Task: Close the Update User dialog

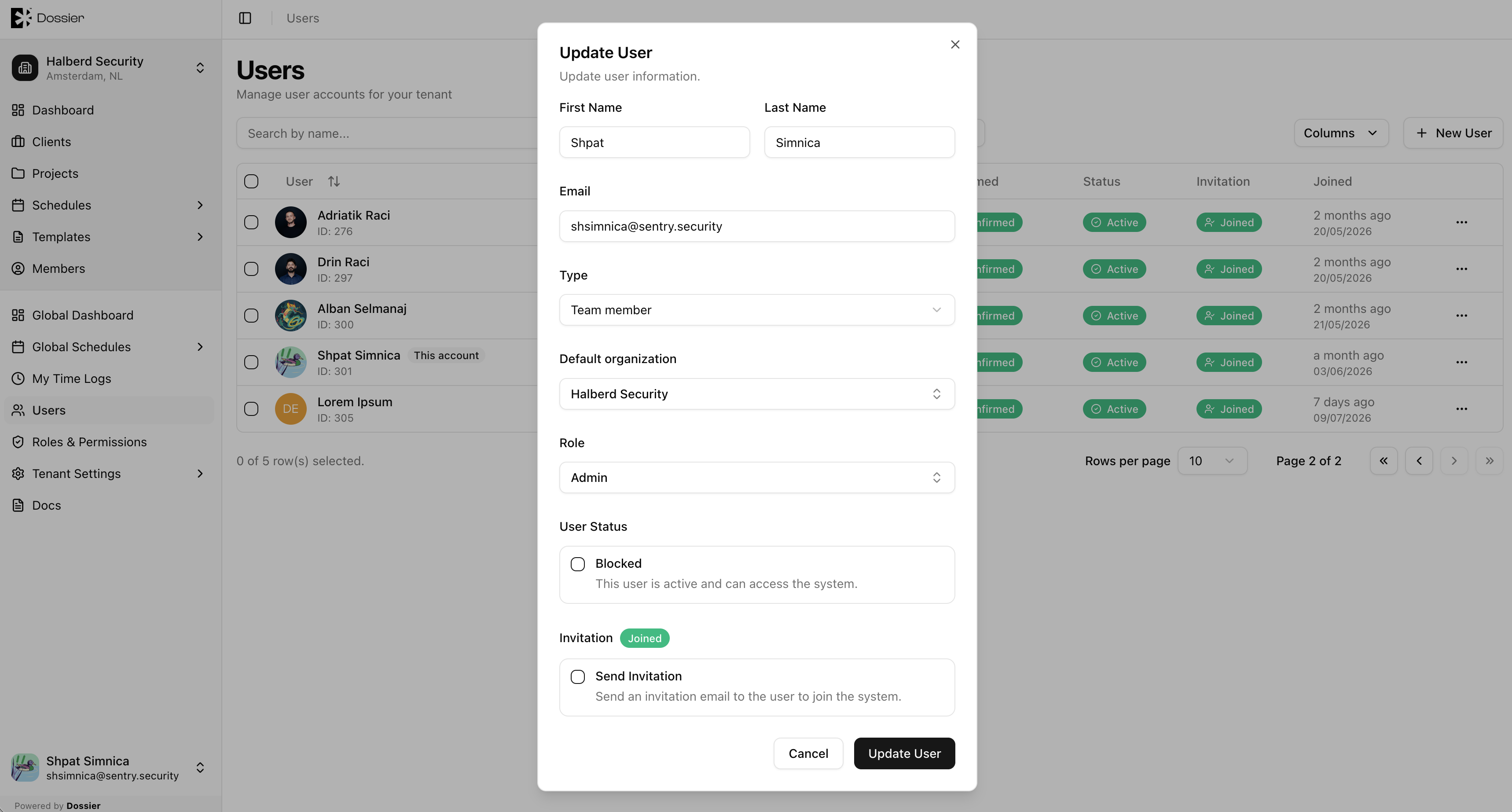Action: point(955,44)
